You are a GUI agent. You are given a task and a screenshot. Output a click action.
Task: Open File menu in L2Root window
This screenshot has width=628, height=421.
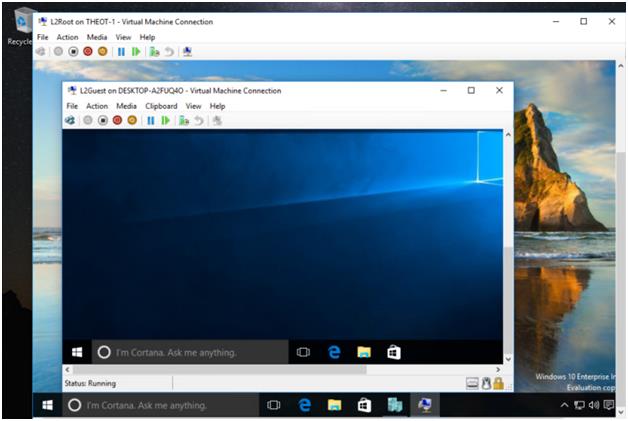[x=42, y=37]
